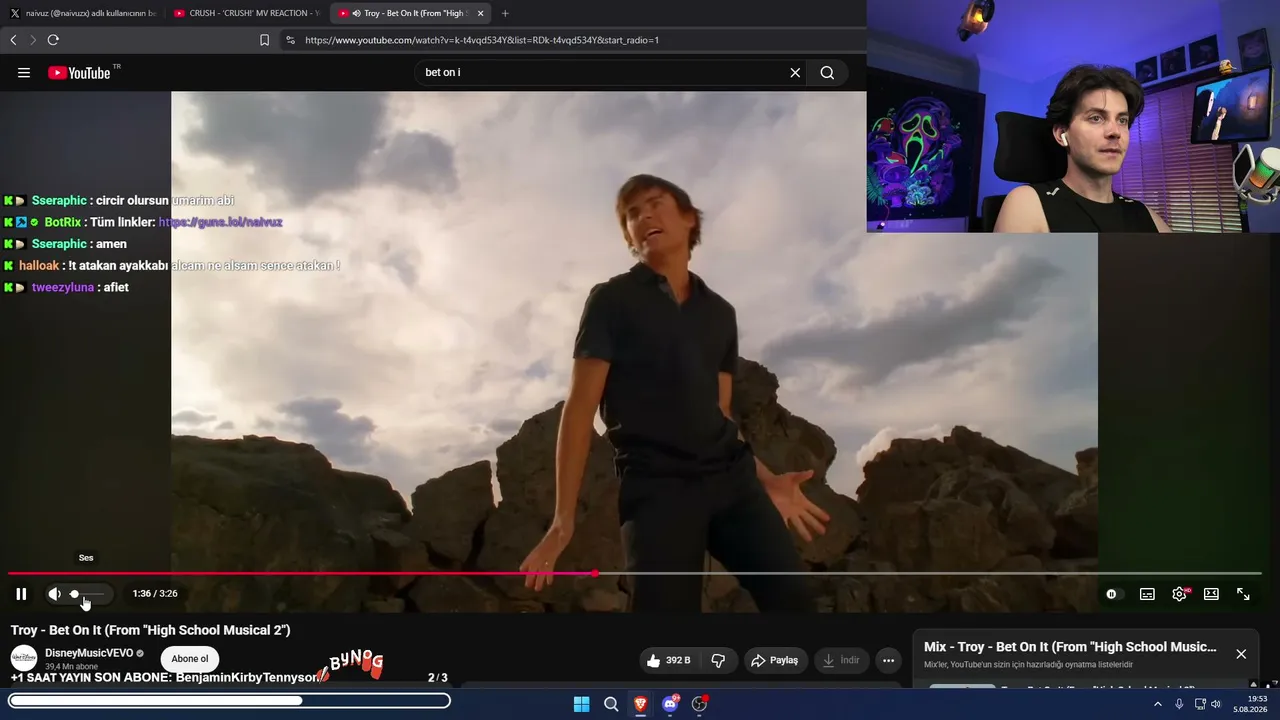This screenshot has width=1280, height=720.
Task: Switch to the naivuz X (Twitter) tab
Action: coord(84,13)
